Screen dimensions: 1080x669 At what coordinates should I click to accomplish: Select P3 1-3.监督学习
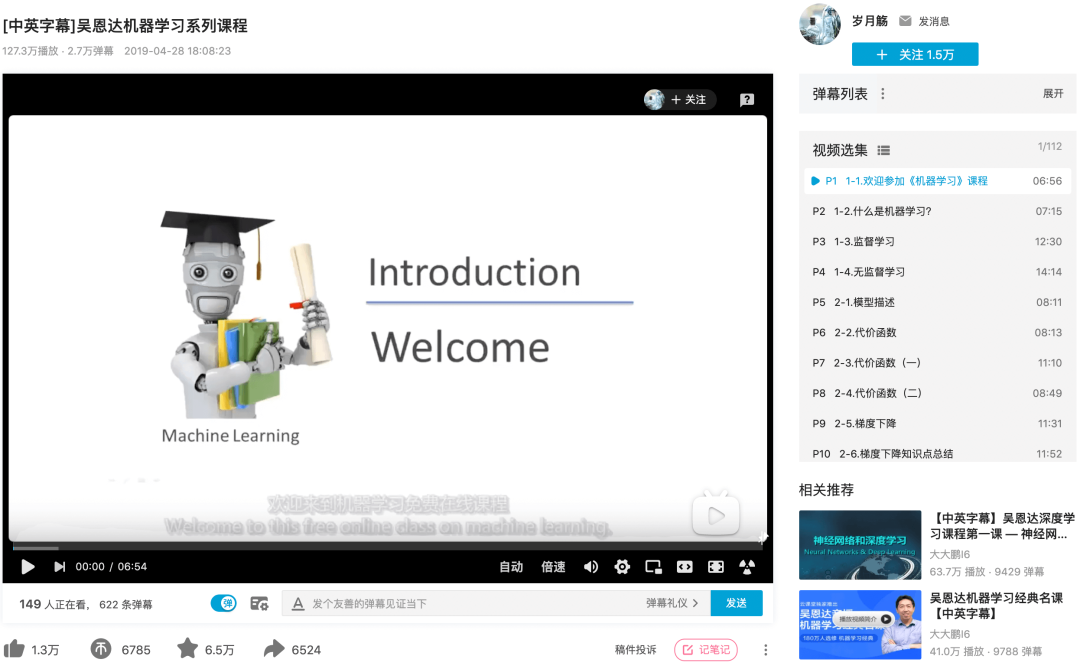[x=937, y=242]
